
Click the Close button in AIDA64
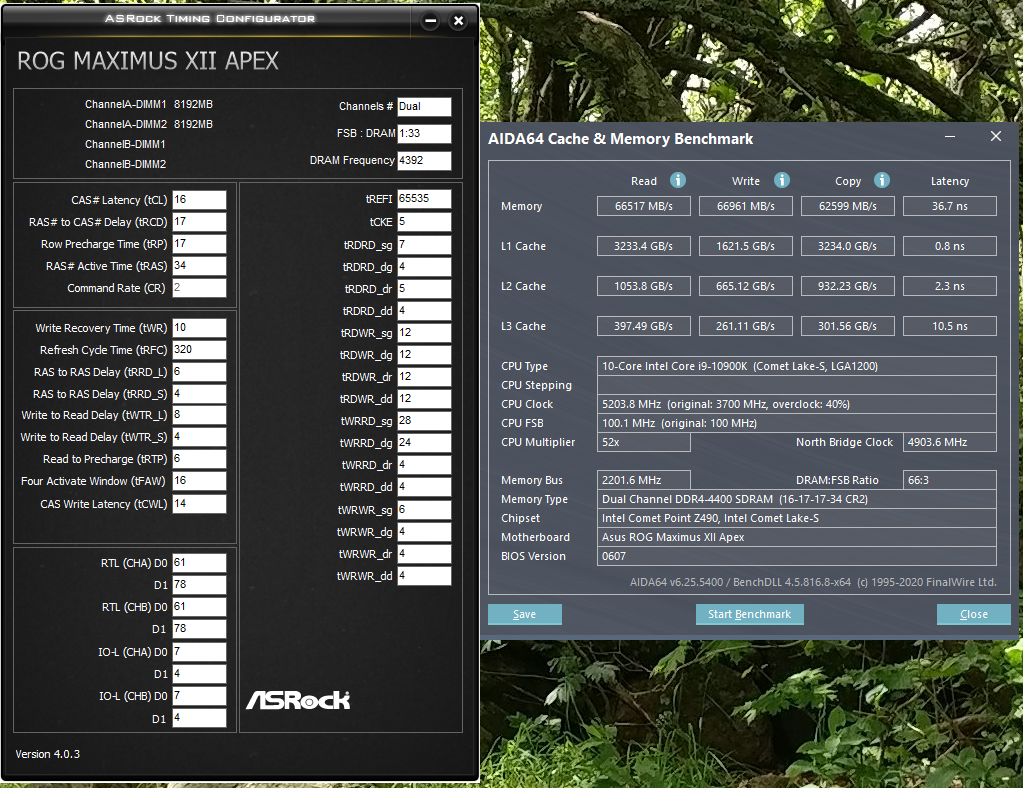[x=973, y=614]
